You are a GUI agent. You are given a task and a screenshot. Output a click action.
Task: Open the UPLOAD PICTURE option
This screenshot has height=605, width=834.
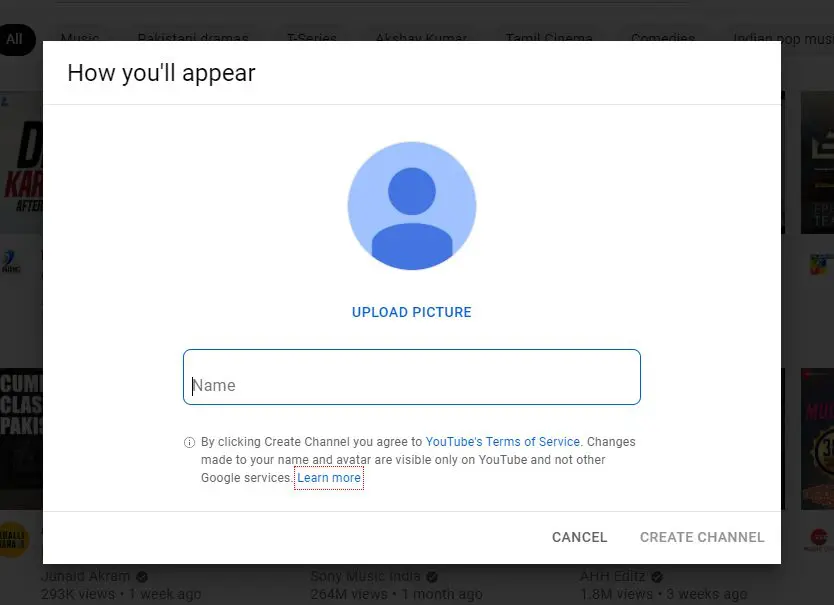(x=411, y=312)
